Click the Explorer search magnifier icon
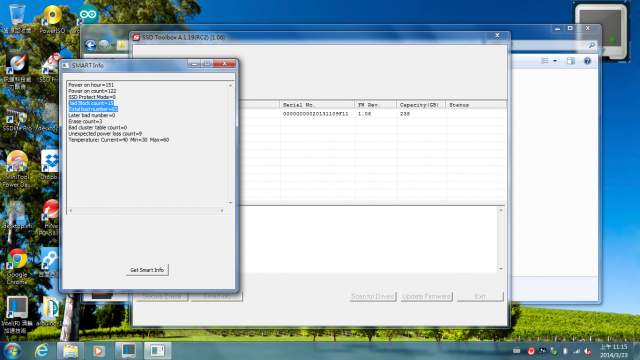Viewport: 640px width, 360px height. click(x=591, y=45)
